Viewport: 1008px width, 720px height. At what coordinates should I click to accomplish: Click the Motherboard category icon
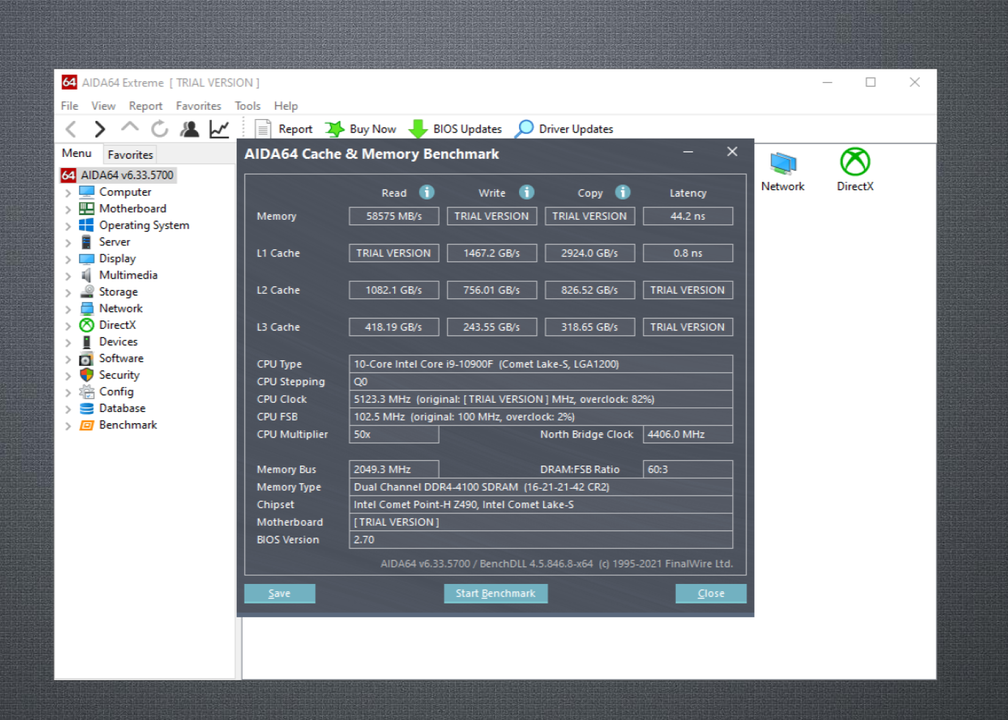pyautogui.click(x=88, y=208)
